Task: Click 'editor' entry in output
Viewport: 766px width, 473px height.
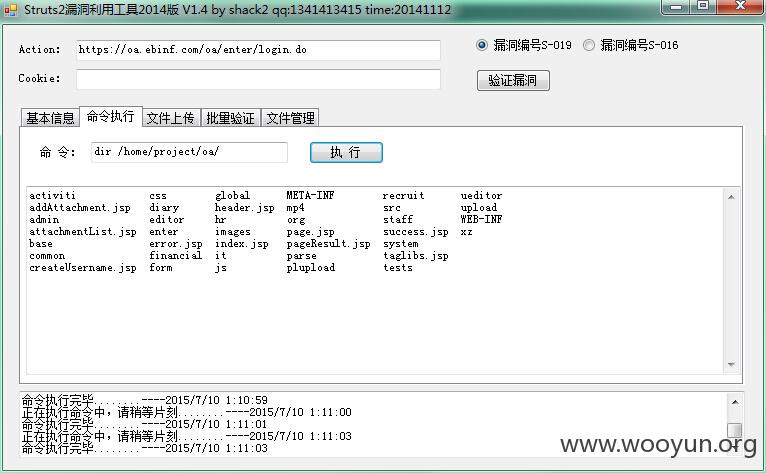Action: pyautogui.click(x=167, y=219)
